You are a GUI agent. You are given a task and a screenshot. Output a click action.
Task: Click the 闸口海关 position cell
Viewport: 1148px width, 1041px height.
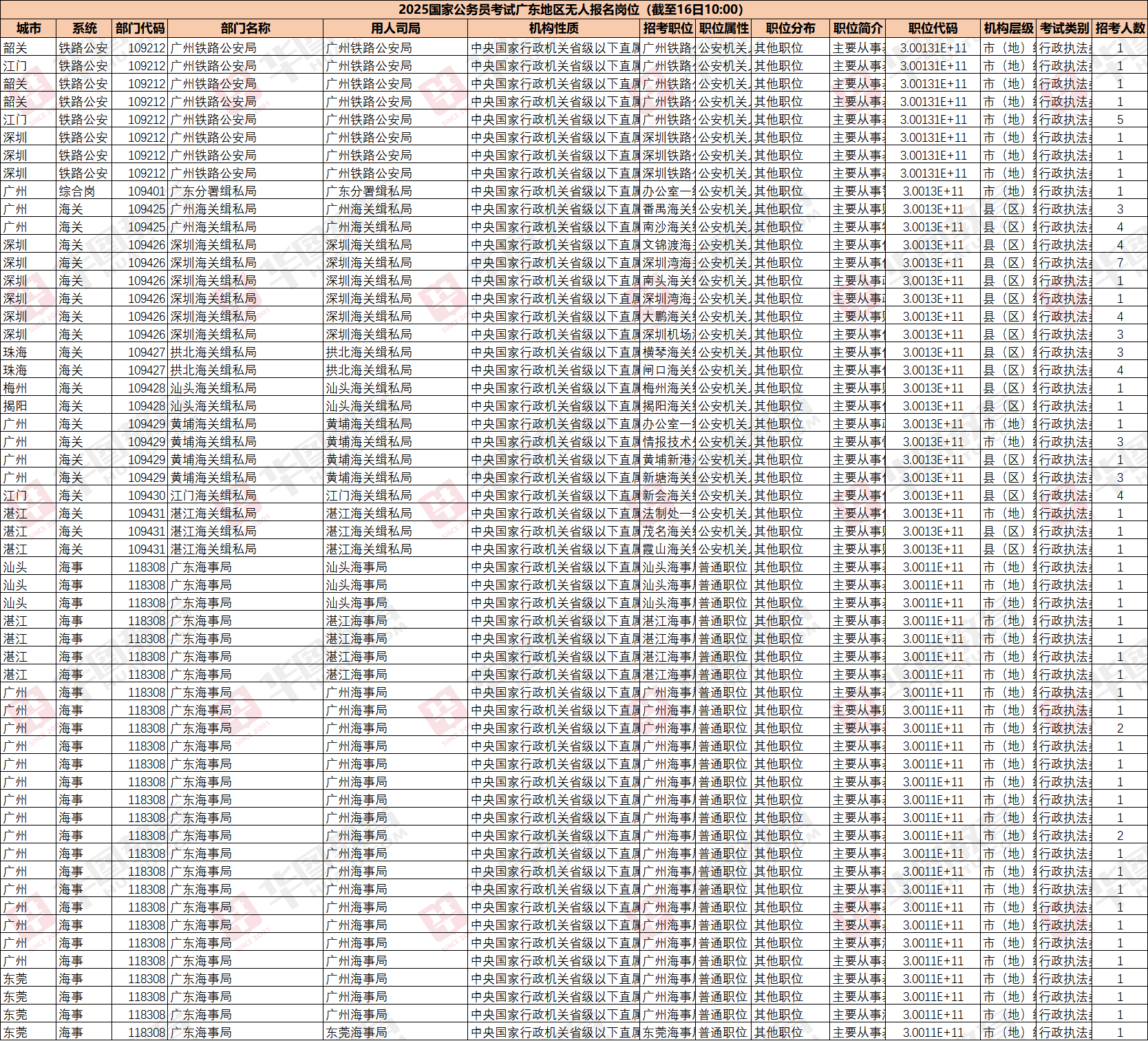(x=668, y=370)
